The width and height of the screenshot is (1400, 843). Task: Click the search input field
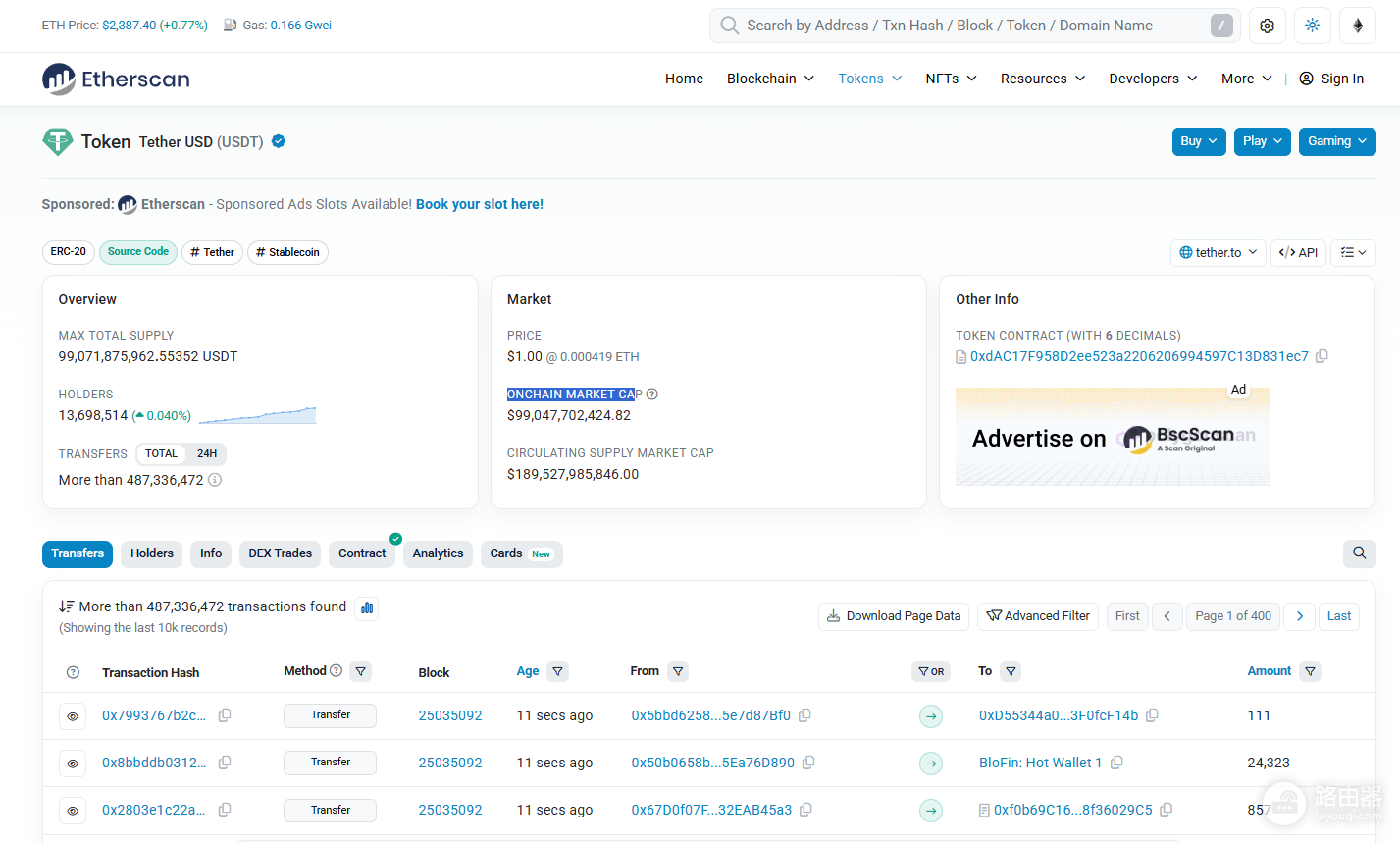click(x=975, y=26)
